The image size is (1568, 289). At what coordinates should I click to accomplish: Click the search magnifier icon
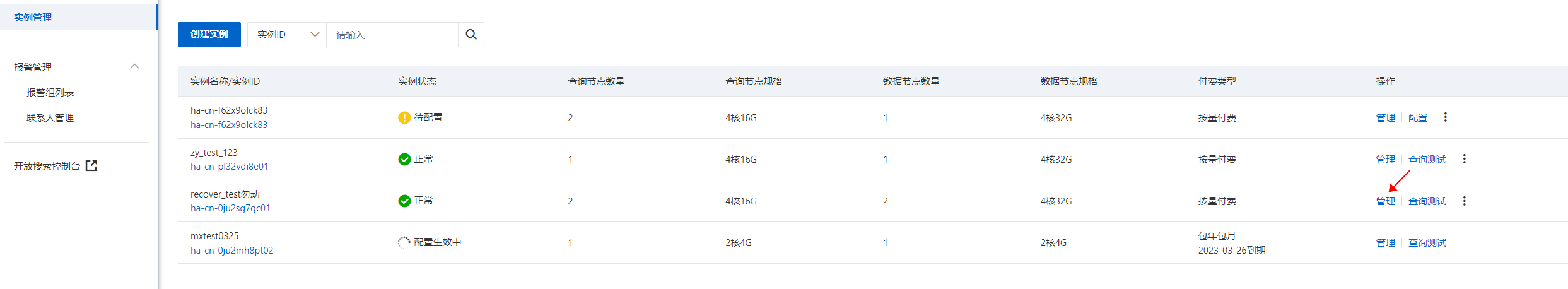(471, 35)
